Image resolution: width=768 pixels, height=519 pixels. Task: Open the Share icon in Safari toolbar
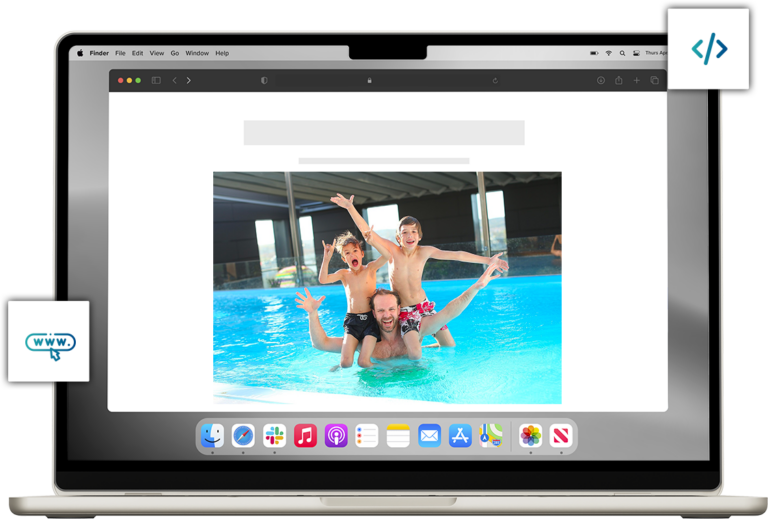click(x=619, y=80)
